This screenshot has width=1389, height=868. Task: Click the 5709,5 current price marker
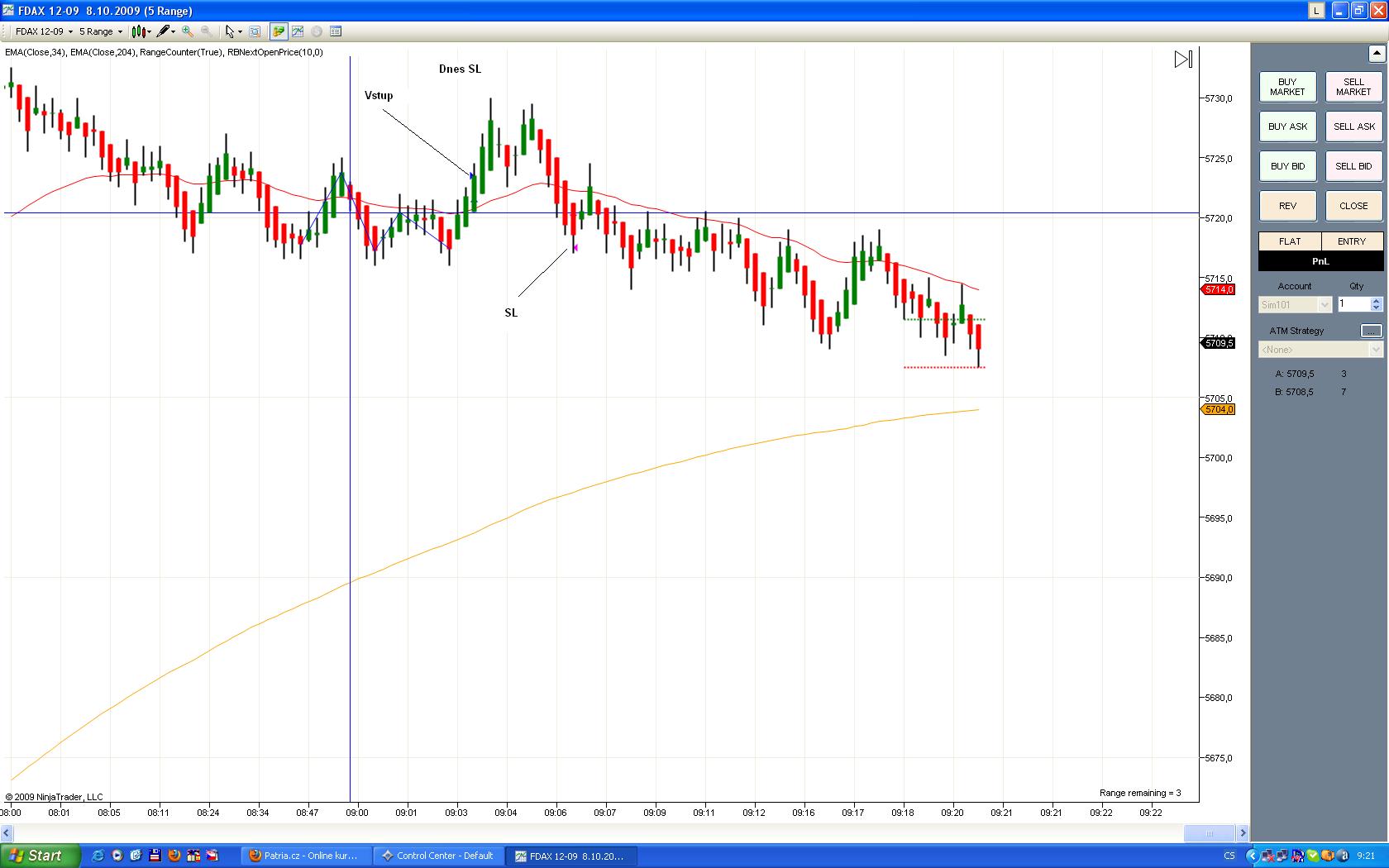pos(1218,343)
